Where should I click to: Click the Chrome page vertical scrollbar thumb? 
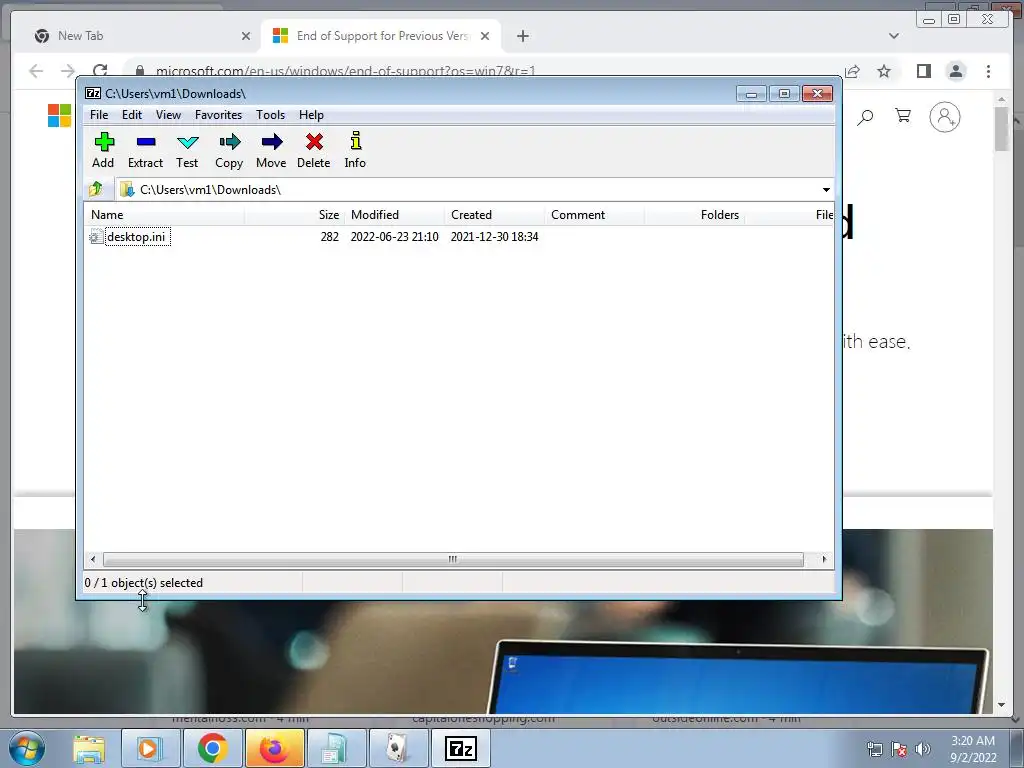click(1002, 129)
